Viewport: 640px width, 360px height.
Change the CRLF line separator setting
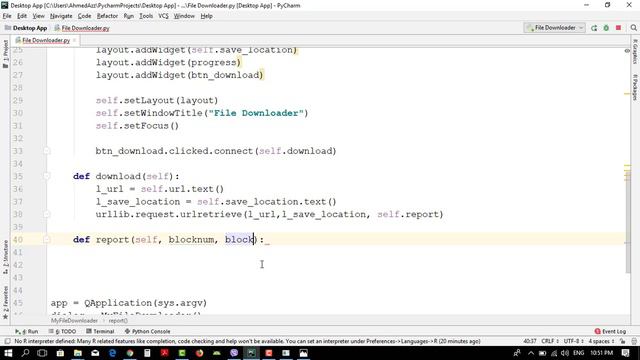pos(550,341)
